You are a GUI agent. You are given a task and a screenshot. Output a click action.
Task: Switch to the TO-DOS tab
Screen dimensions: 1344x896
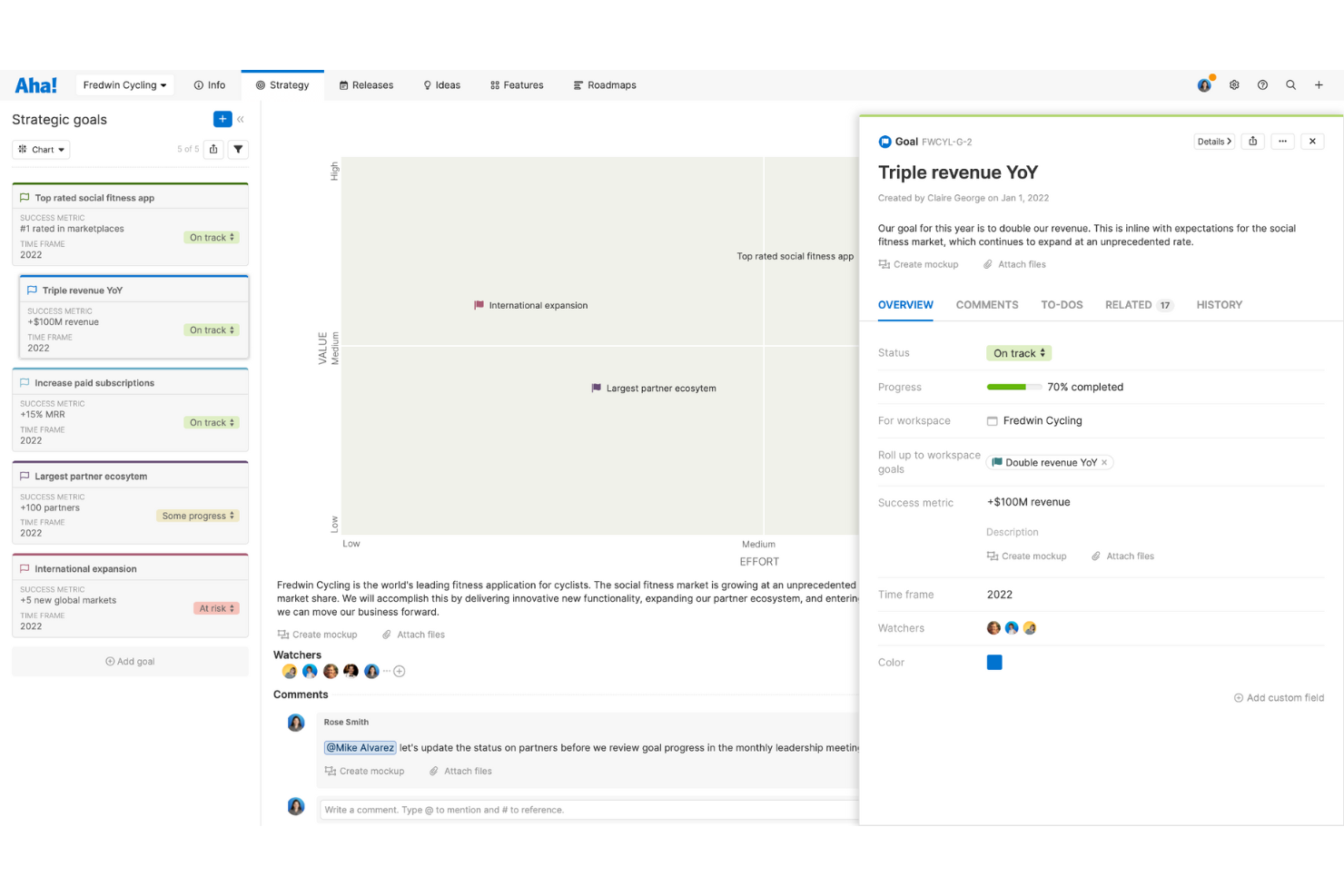[x=1062, y=305]
